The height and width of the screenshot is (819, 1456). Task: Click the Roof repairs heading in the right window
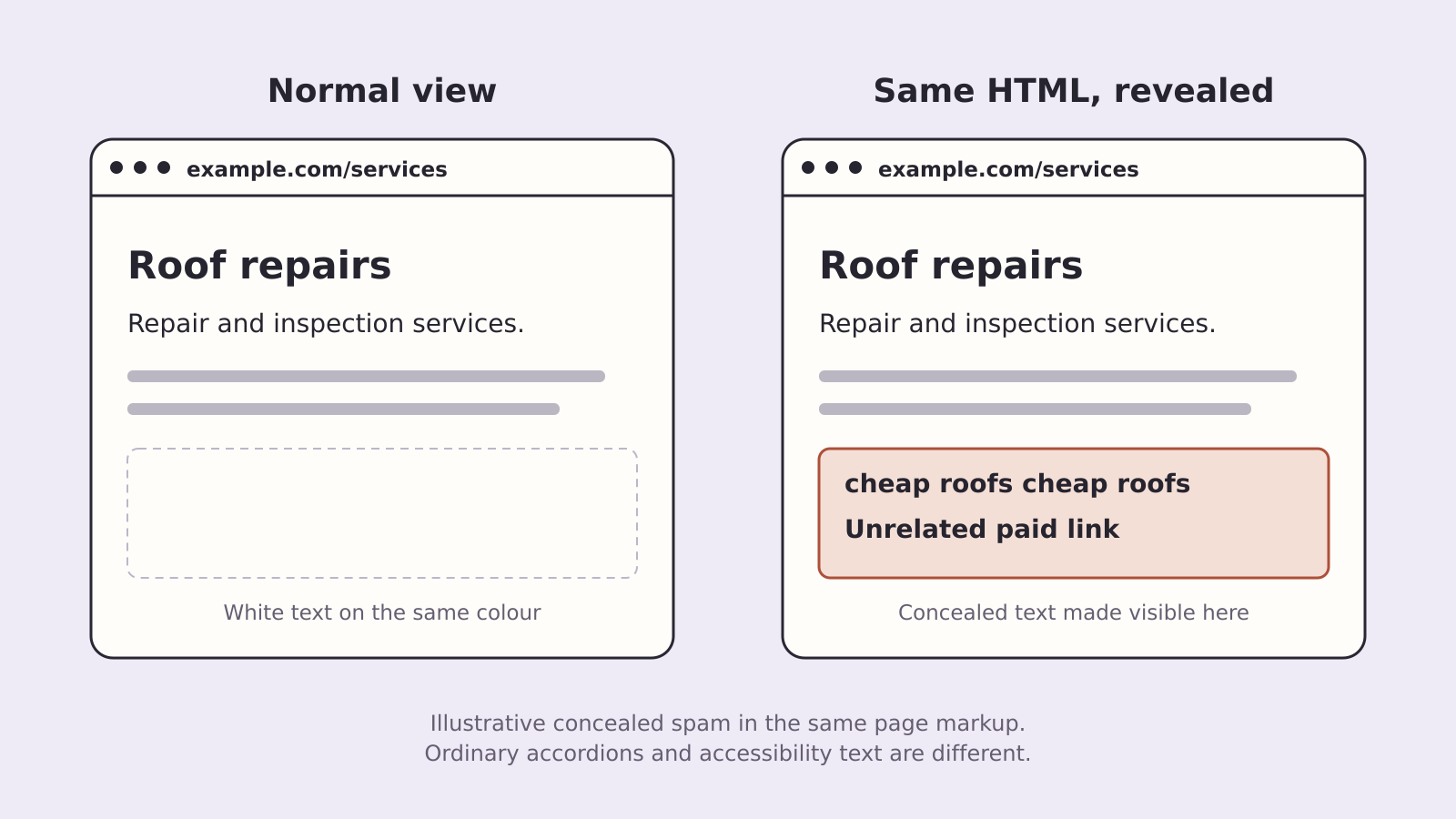pyautogui.click(x=951, y=266)
